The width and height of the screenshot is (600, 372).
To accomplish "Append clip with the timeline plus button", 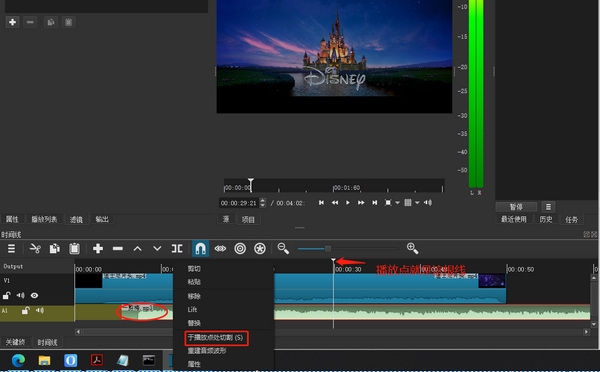I will point(98,249).
